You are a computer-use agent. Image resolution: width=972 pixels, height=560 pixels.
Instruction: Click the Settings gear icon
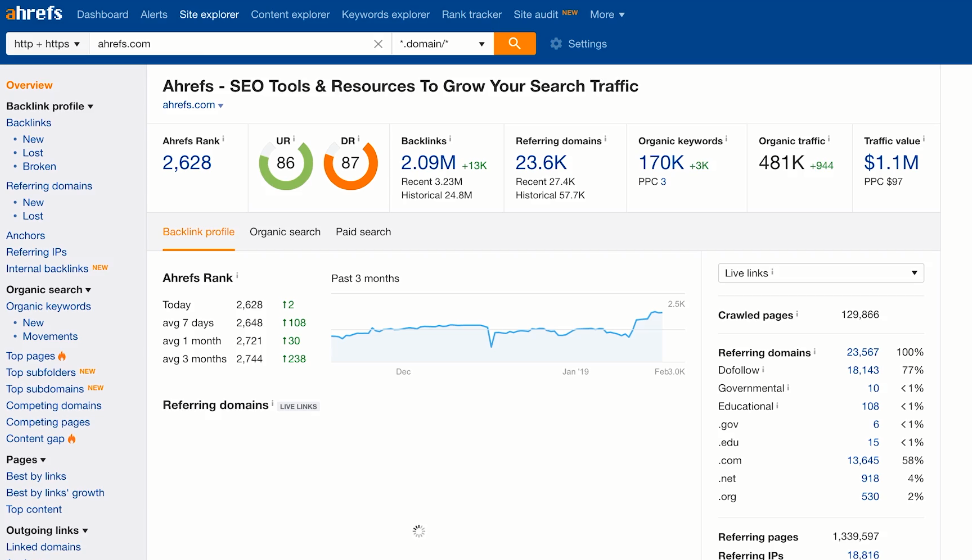pyautogui.click(x=556, y=43)
